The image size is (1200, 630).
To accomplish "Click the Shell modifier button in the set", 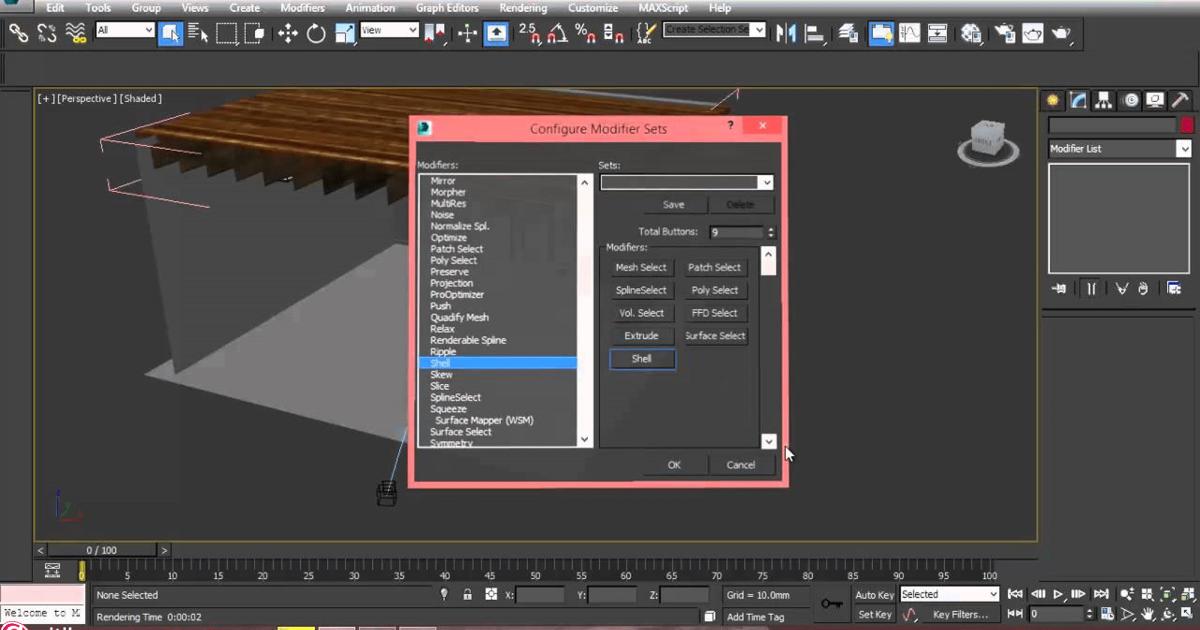I will (641, 358).
